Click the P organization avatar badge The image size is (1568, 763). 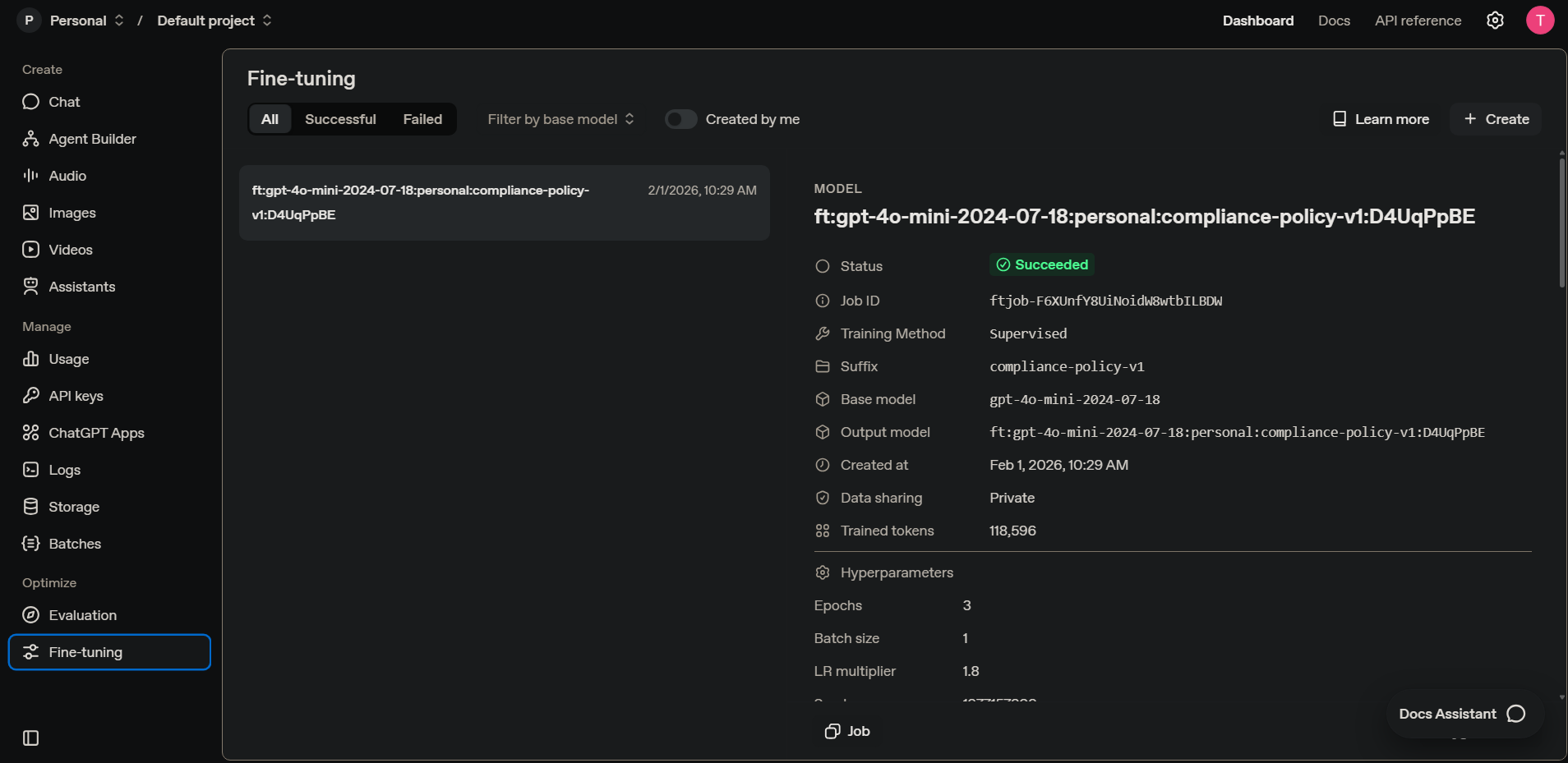pos(29,21)
